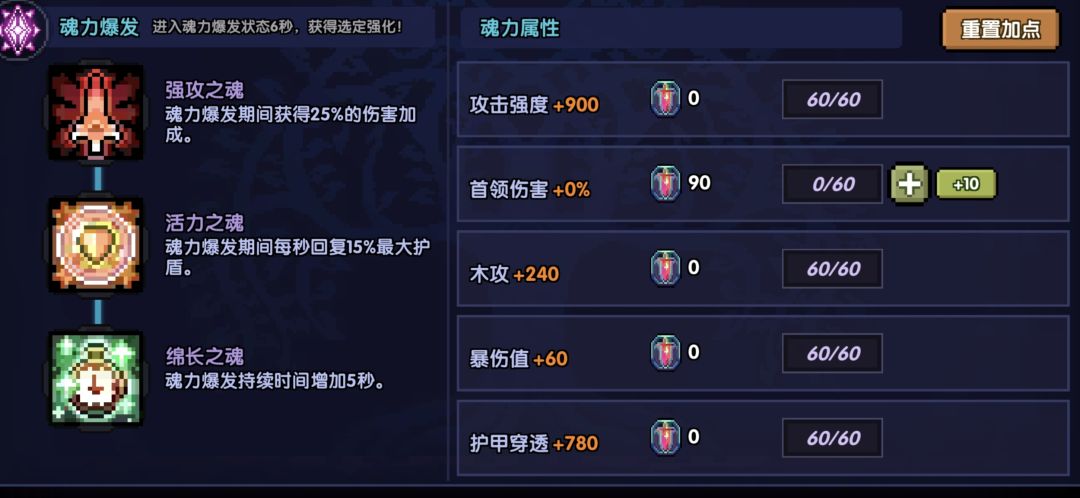Image resolution: width=1080 pixels, height=498 pixels.
Task: Click the 60/60 field in 护甲穿透 row
Action: [x=832, y=438]
